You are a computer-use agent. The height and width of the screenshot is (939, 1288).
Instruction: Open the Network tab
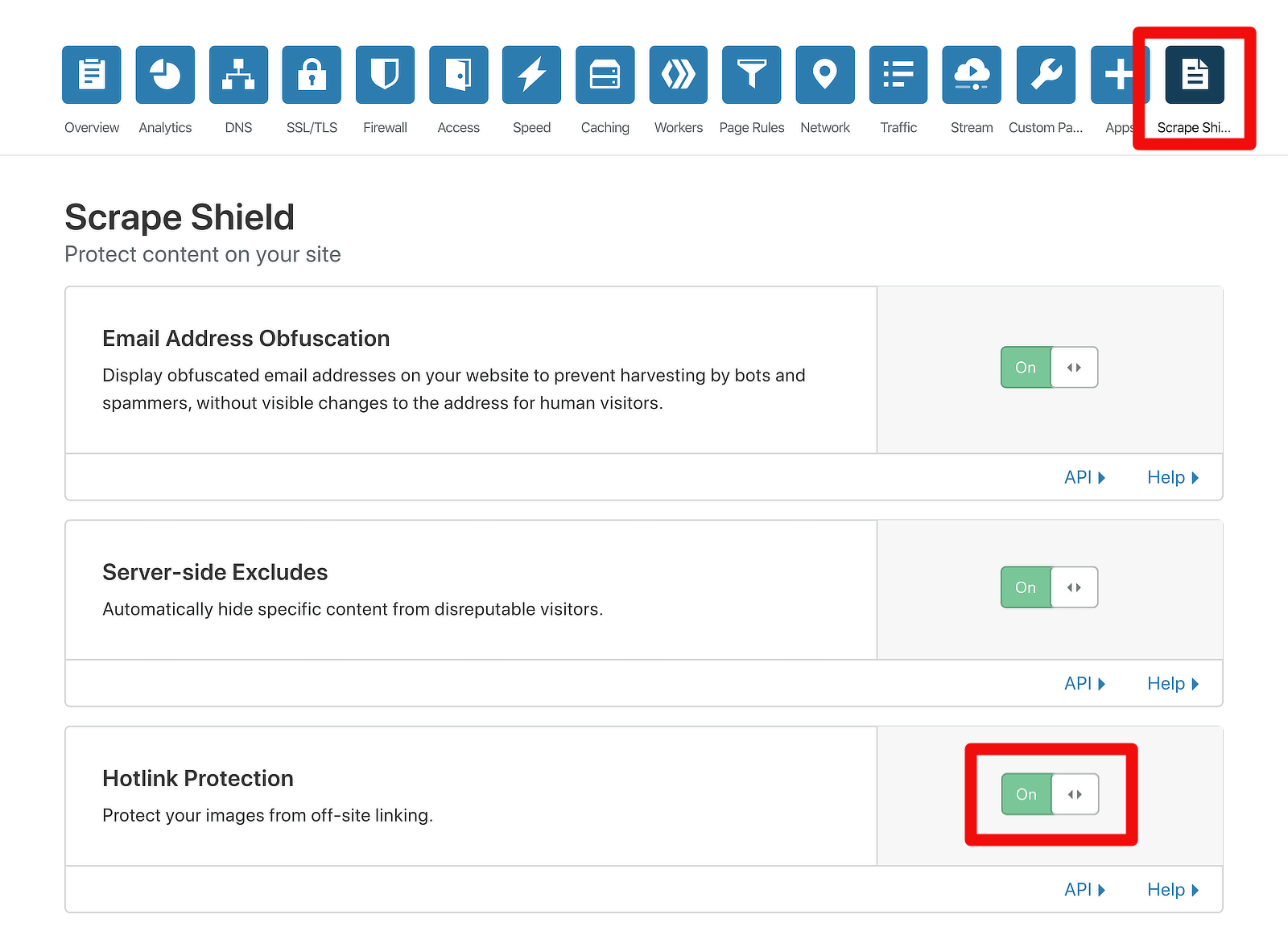click(x=824, y=75)
